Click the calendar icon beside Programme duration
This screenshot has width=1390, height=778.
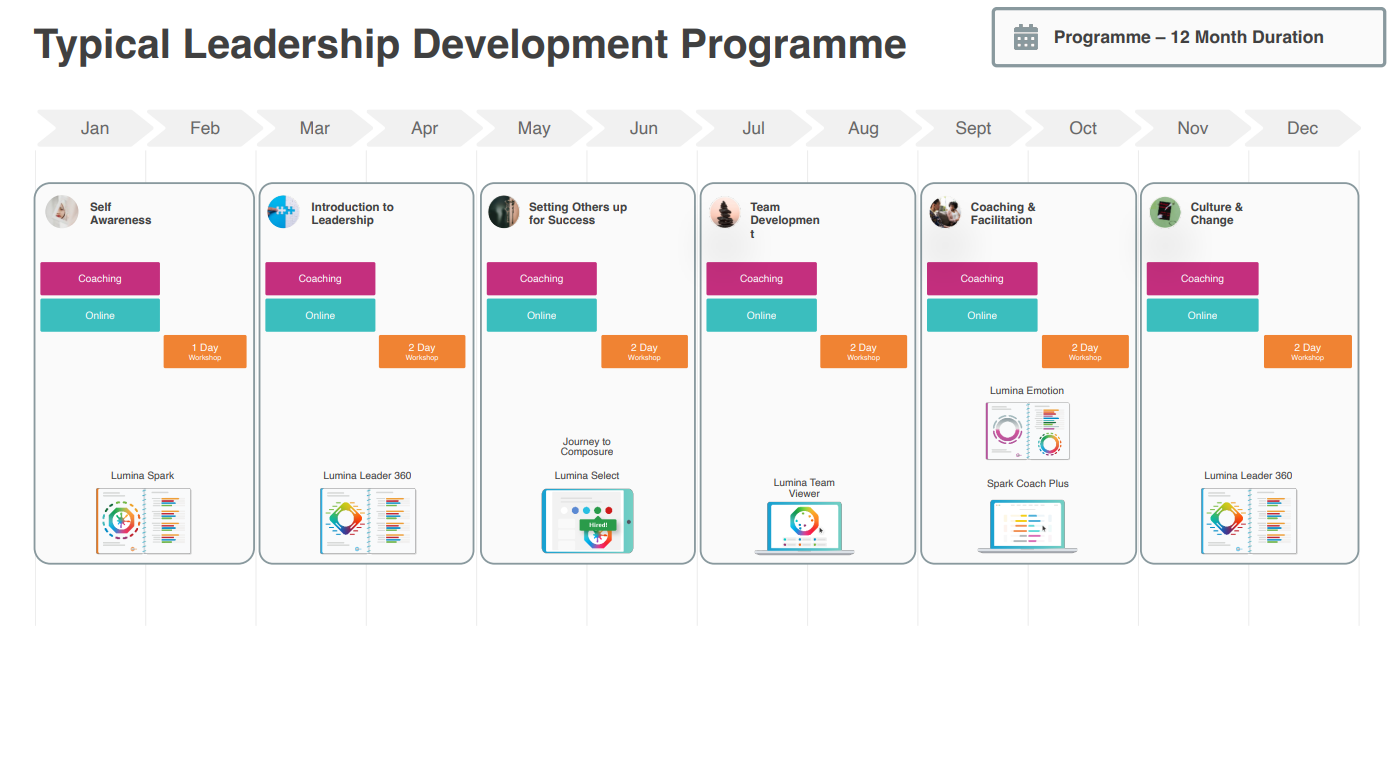click(x=1026, y=38)
